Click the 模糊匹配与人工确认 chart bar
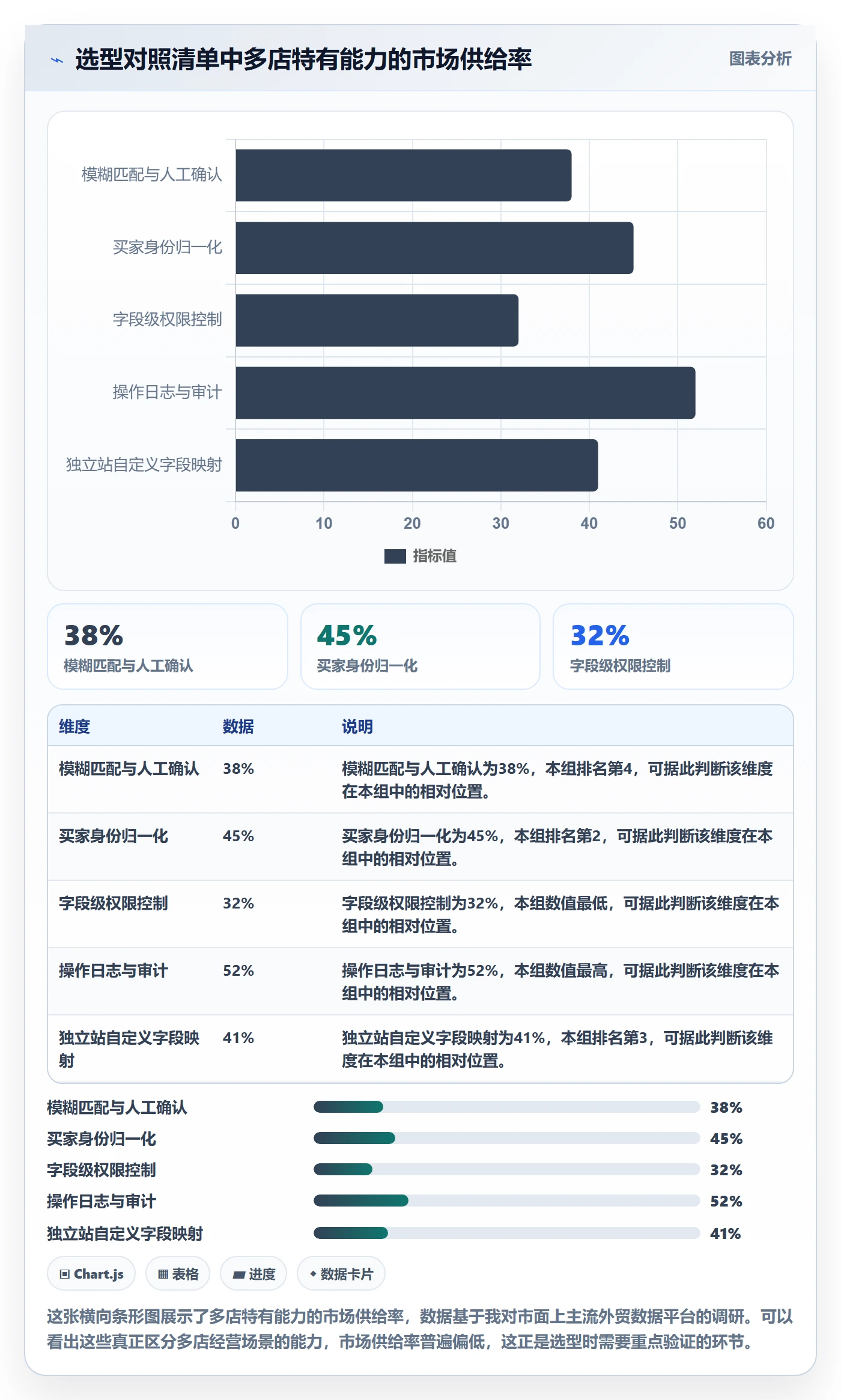 point(403,175)
